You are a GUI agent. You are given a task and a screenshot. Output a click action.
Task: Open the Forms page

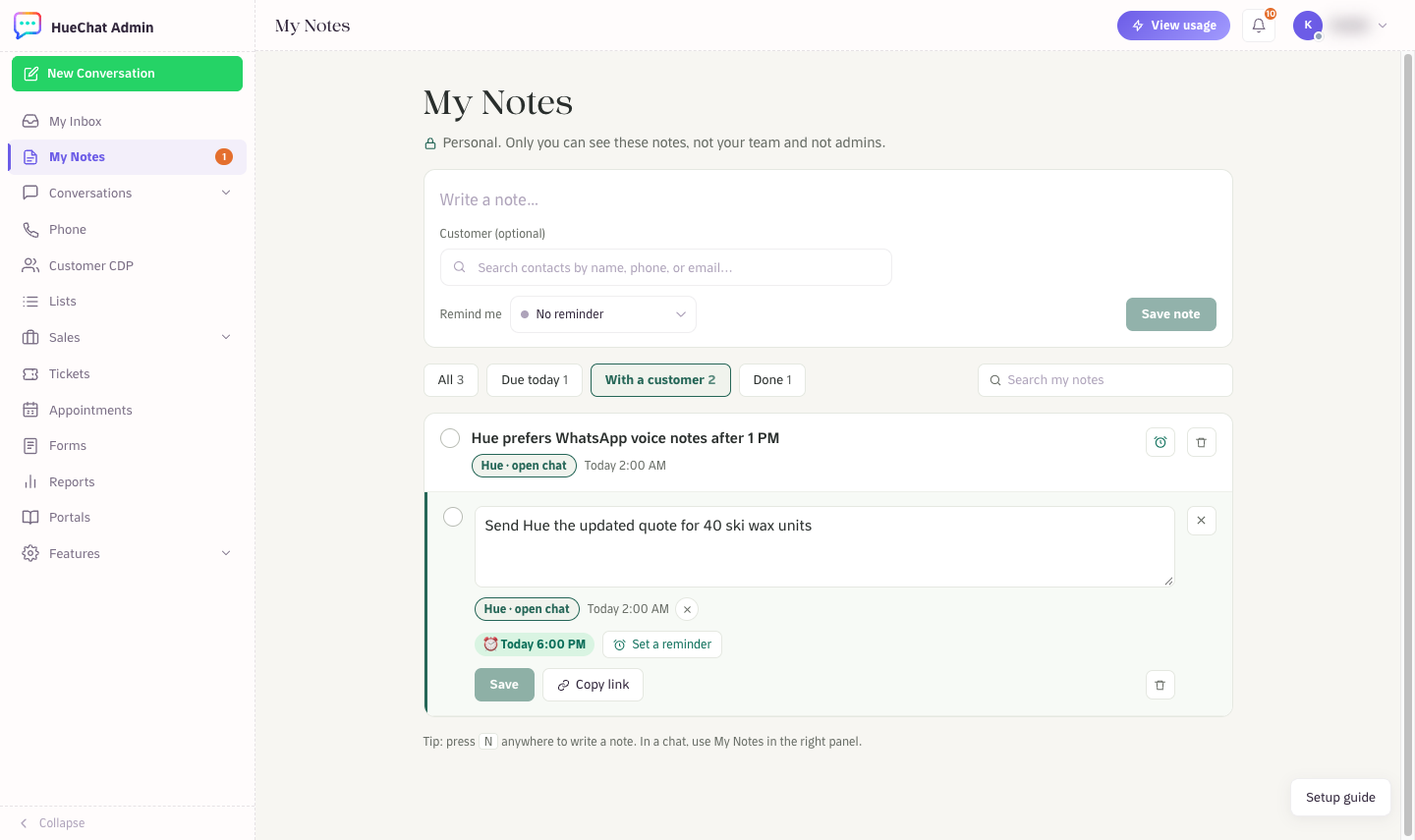(127, 445)
